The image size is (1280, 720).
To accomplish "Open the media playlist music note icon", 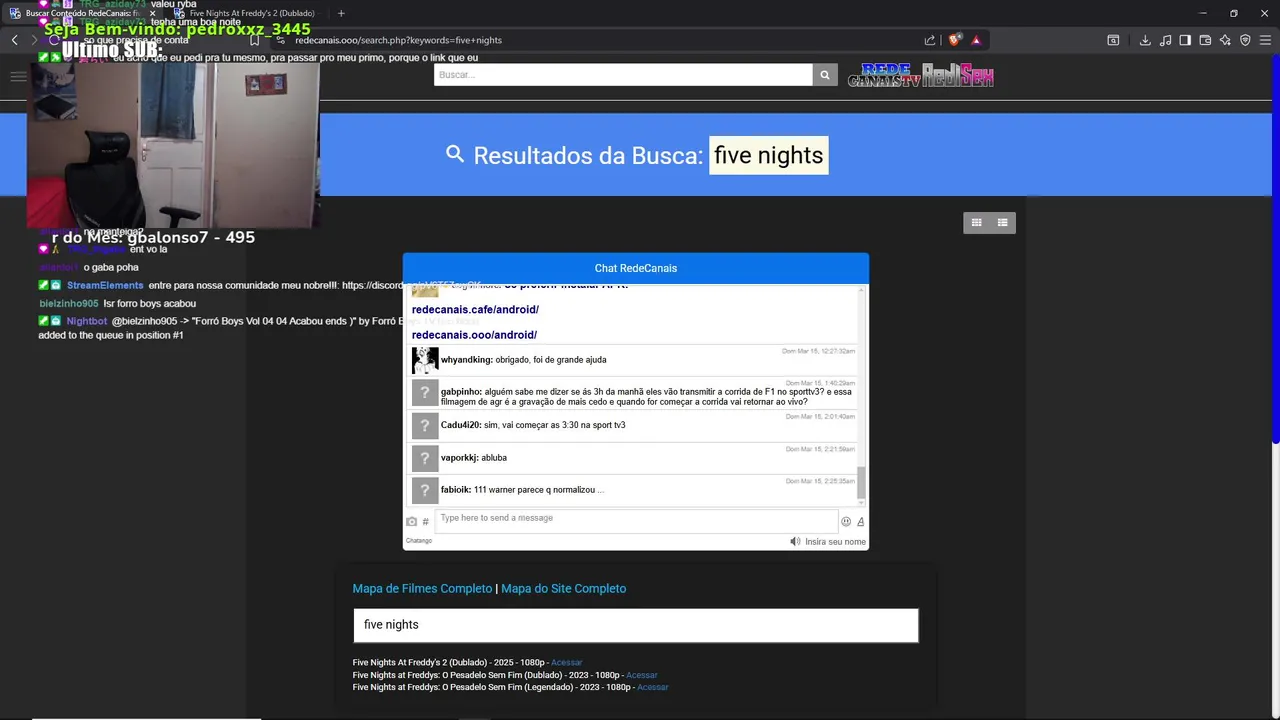I will click(1165, 40).
